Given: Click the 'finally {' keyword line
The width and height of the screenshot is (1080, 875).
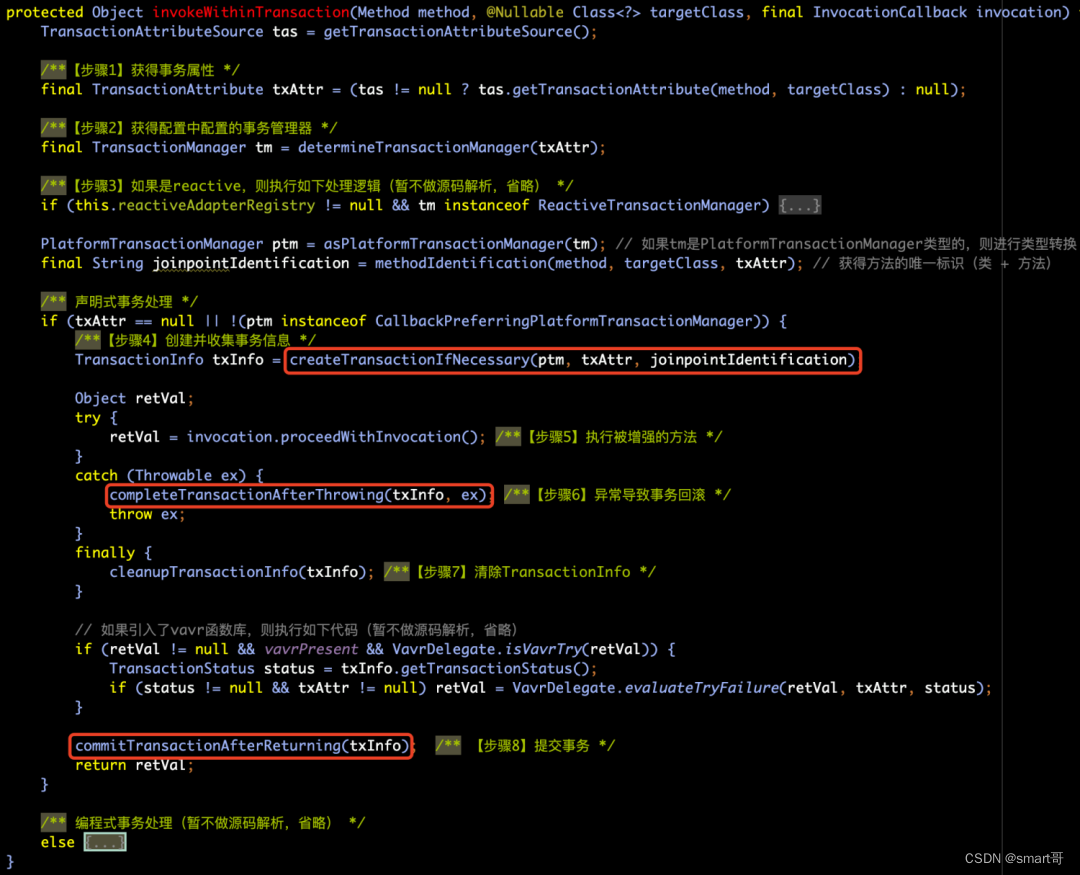Looking at the screenshot, I should [x=114, y=553].
